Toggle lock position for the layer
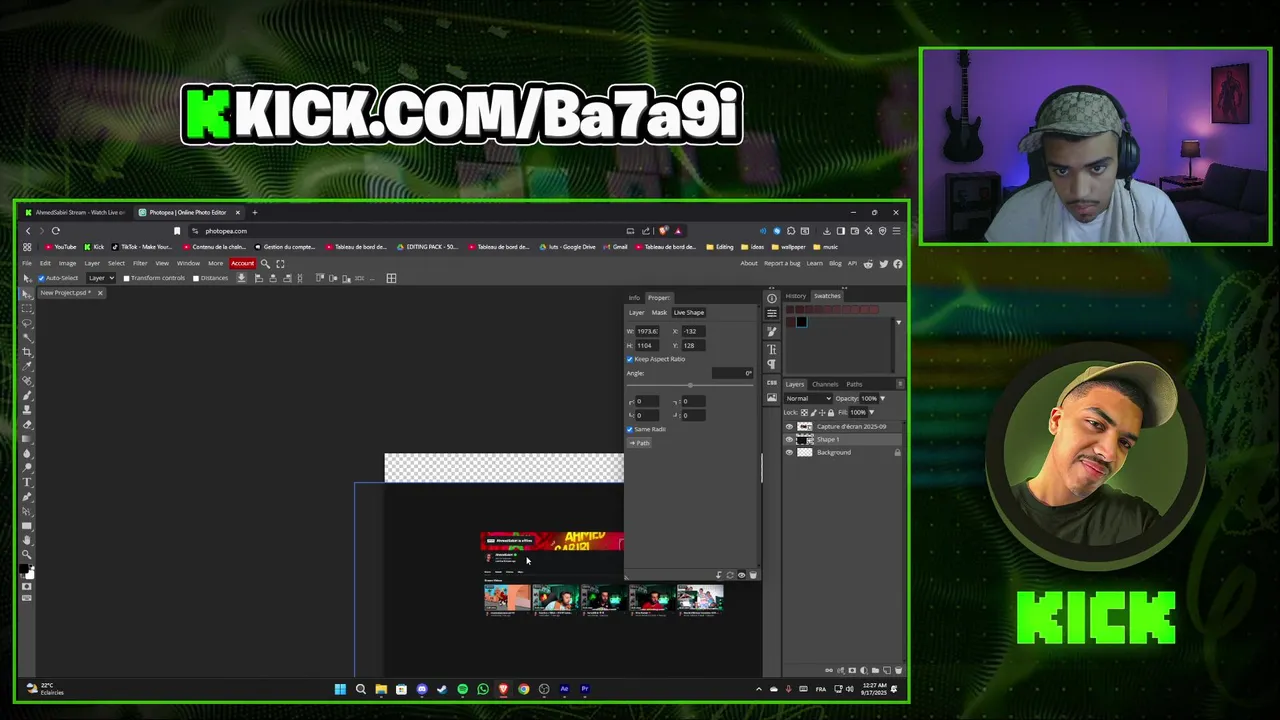The height and width of the screenshot is (720, 1280). (x=823, y=412)
